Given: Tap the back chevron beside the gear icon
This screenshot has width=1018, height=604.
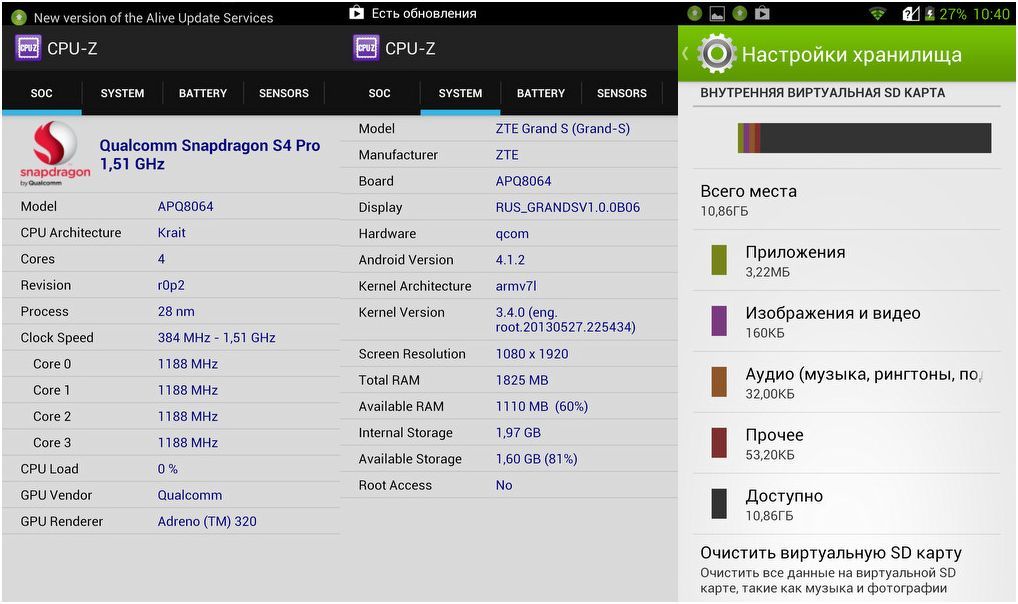Looking at the screenshot, I should pos(686,54).
